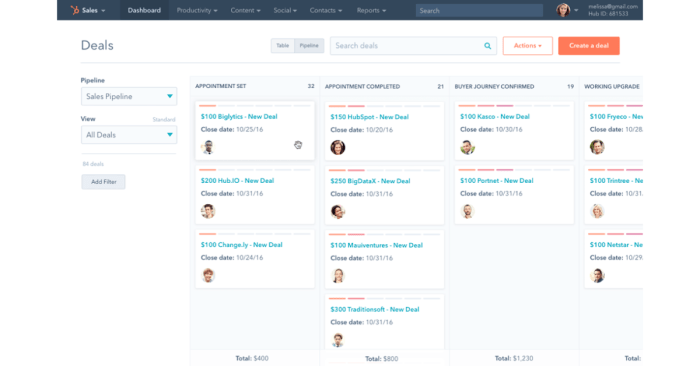700x366 pixels.
Task: Click the Mauiventures deal owner avatar
Action: click(x=338, y=276)
